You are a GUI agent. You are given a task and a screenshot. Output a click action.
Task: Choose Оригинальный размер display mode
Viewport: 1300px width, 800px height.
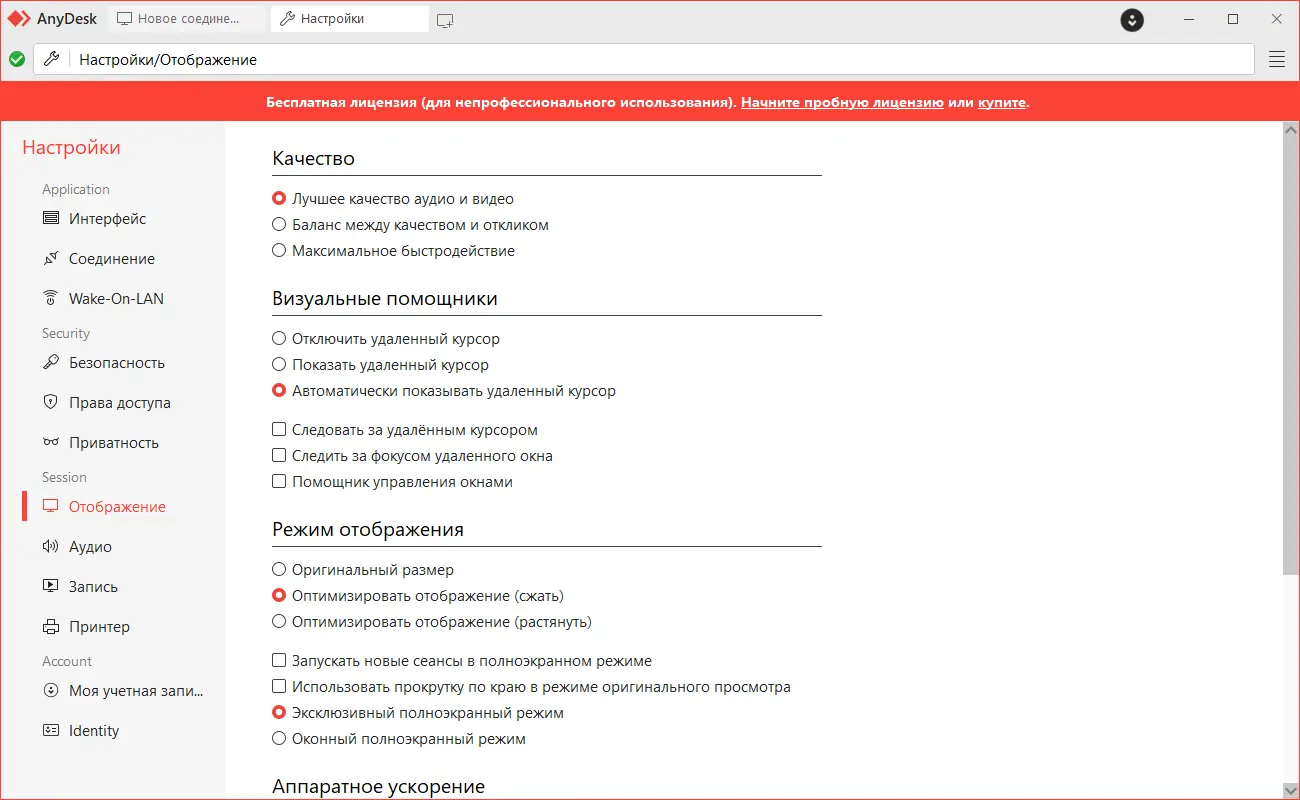click(x=280, y=570)
